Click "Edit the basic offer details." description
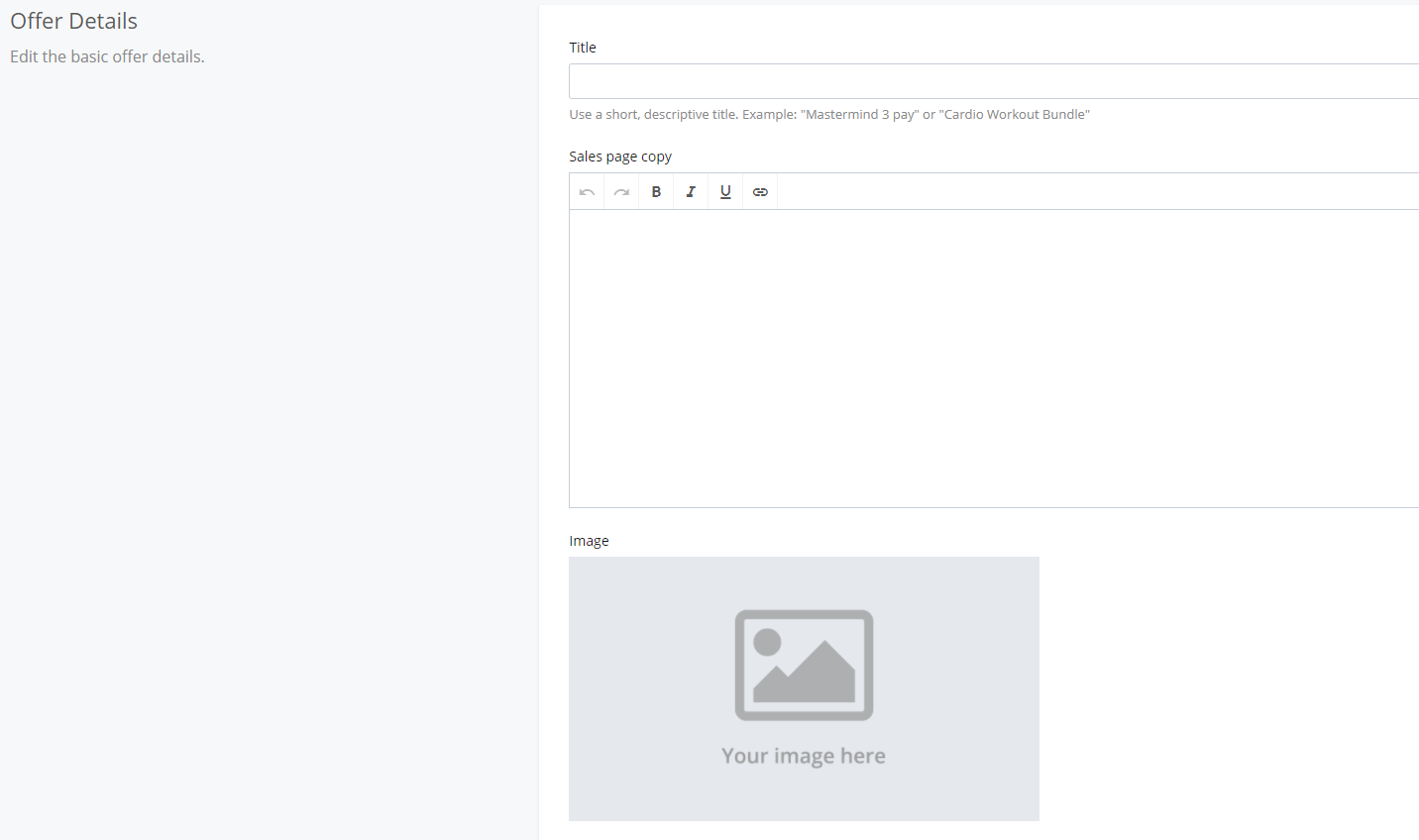This screenshot has width=1419, height=840. point(107,56)
